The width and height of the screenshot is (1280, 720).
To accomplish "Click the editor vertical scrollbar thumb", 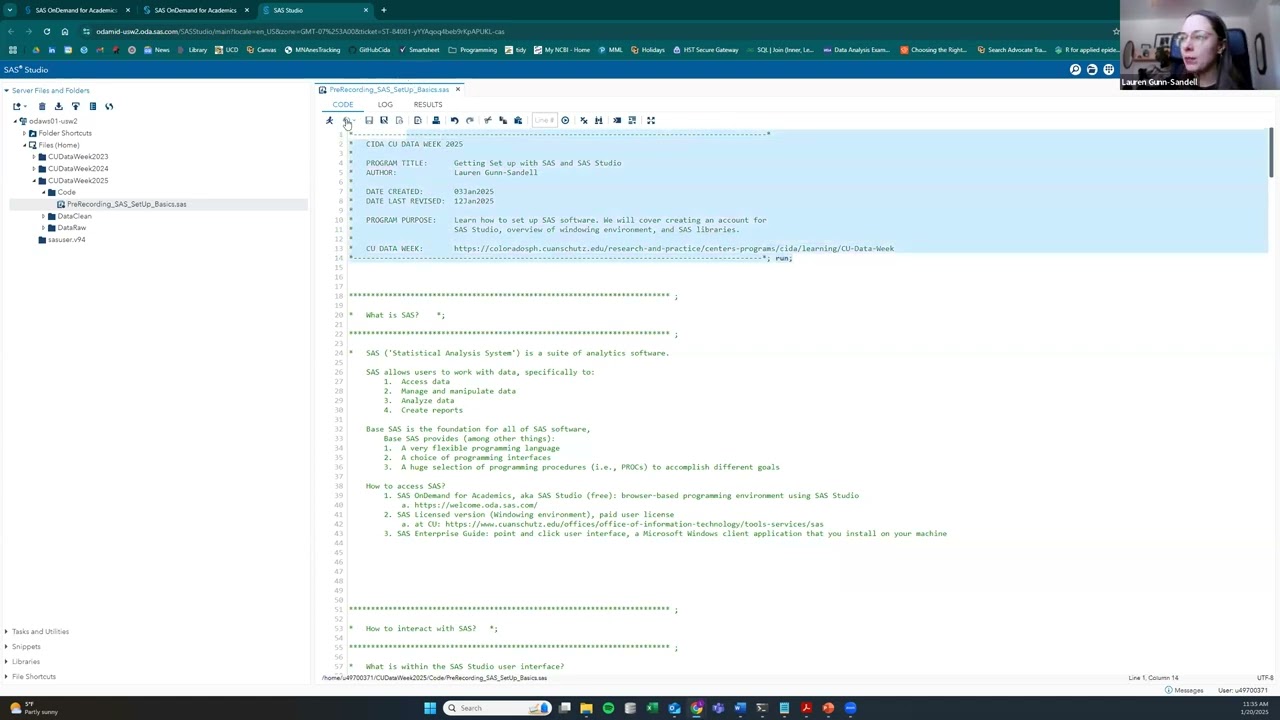I will (1271, 153).
